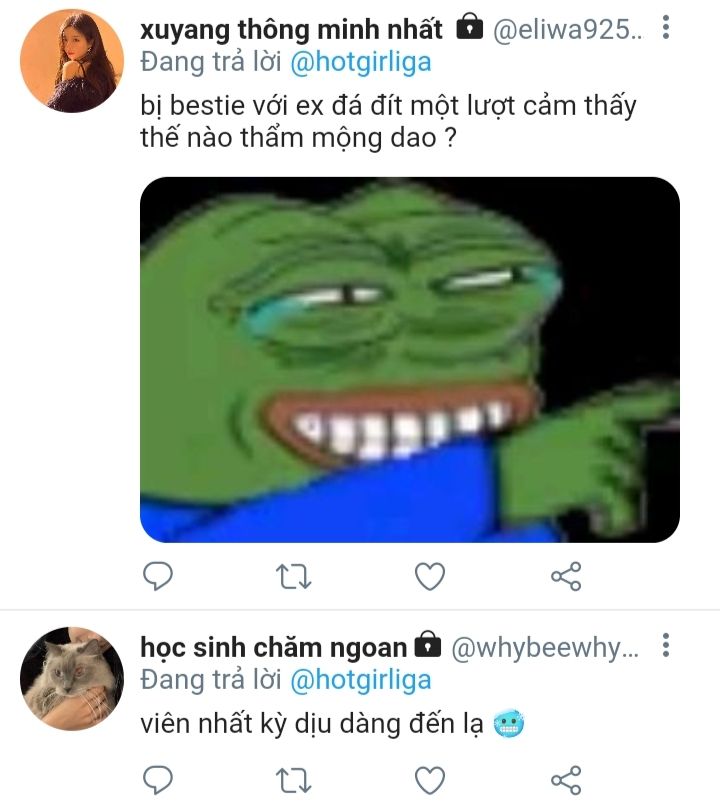Open the học sinh chăm ngoan display name

click(x=274, y=647)
